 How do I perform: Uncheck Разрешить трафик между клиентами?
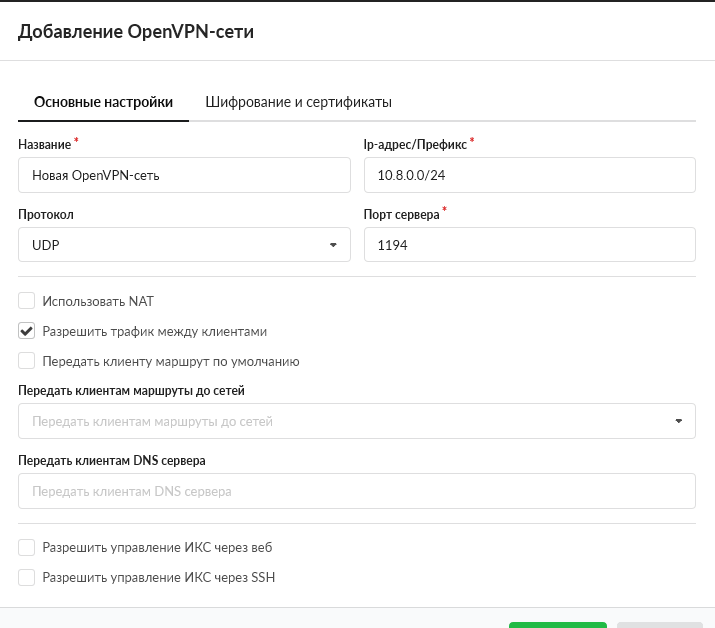point(26,331)
